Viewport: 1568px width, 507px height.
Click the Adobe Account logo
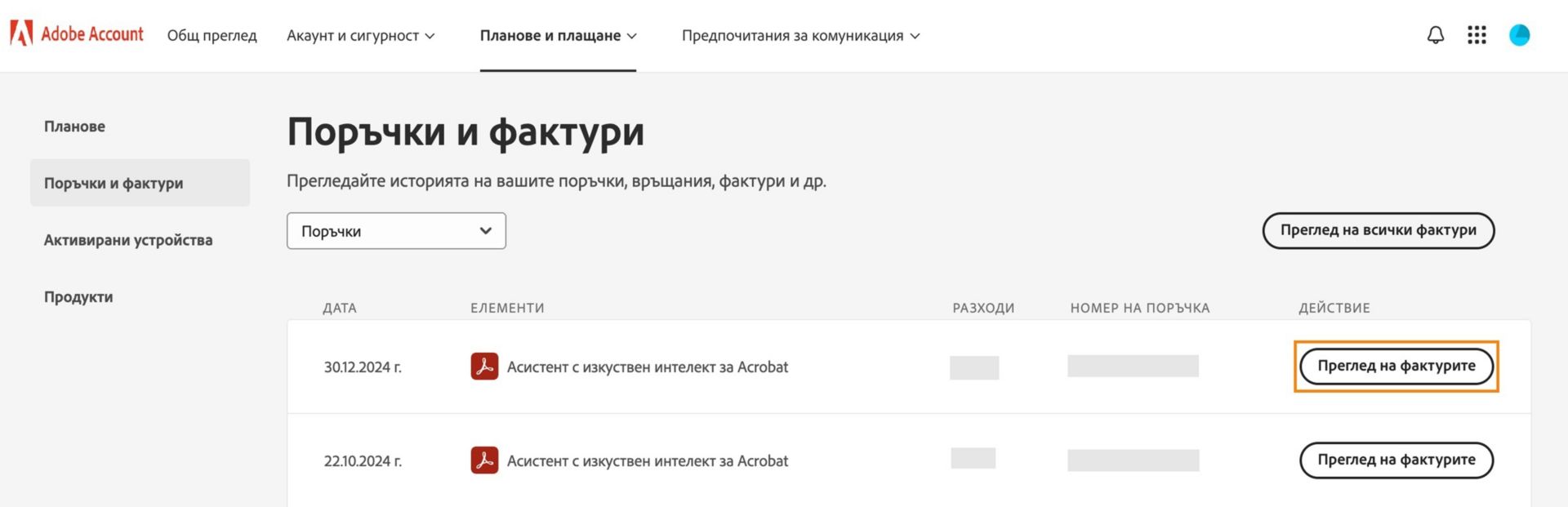tap(77, 34)
